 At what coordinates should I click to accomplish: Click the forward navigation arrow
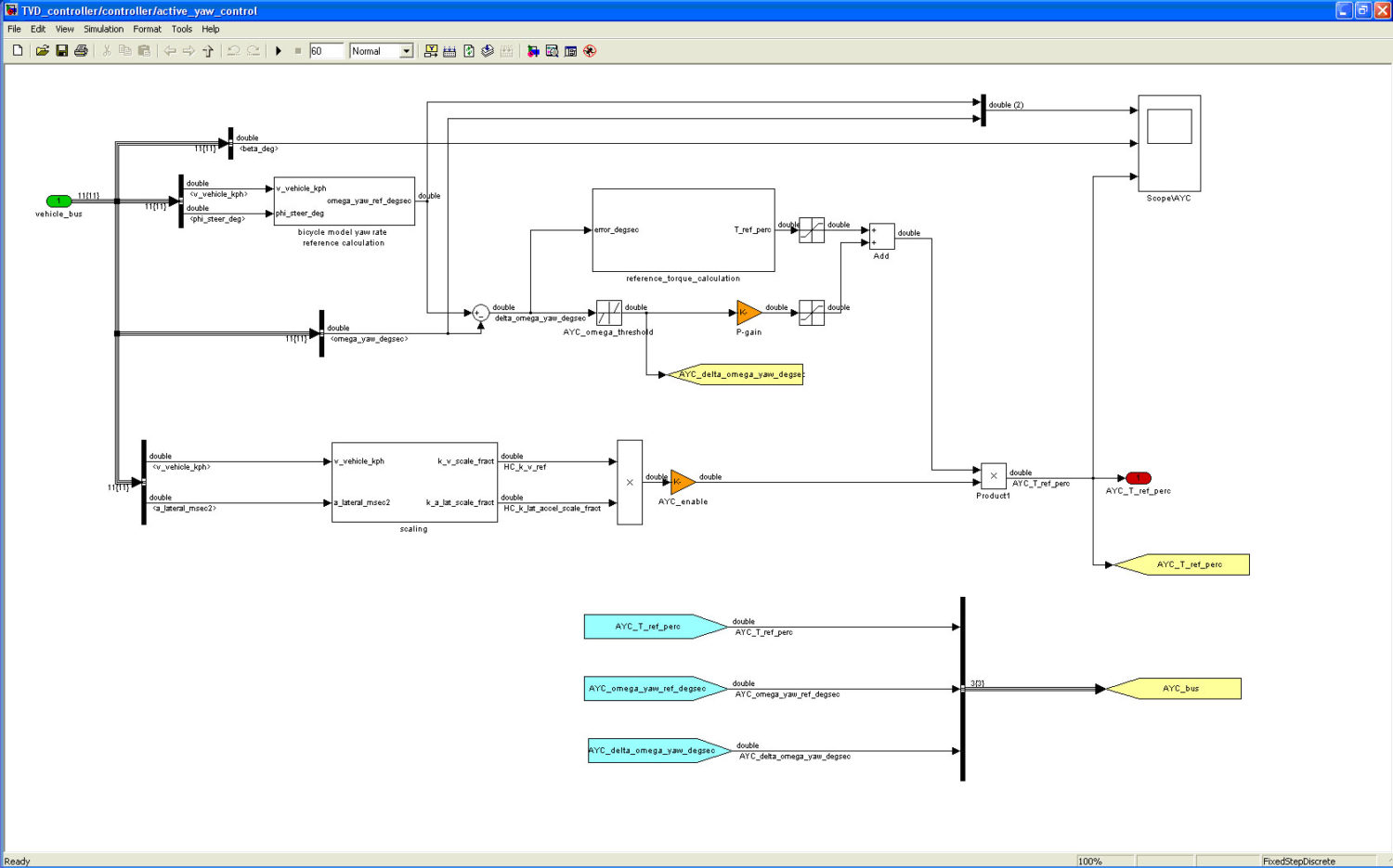pos(187,51)
